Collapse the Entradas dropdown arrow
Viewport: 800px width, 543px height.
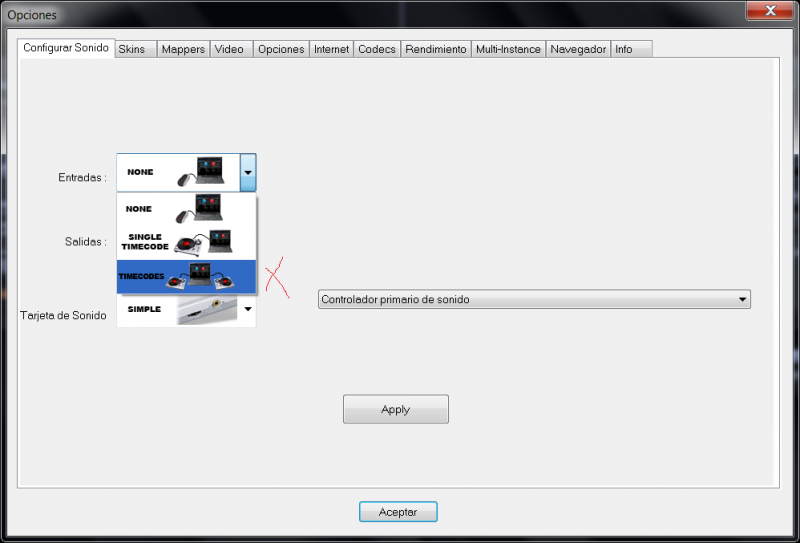pyautogui.click(x=248, y=172)
